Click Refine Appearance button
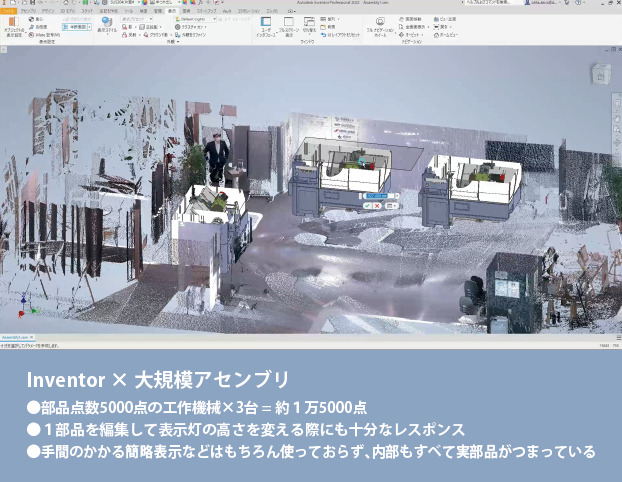The height and width of the screenshot is (482, 622). click(x=190, y=35)
